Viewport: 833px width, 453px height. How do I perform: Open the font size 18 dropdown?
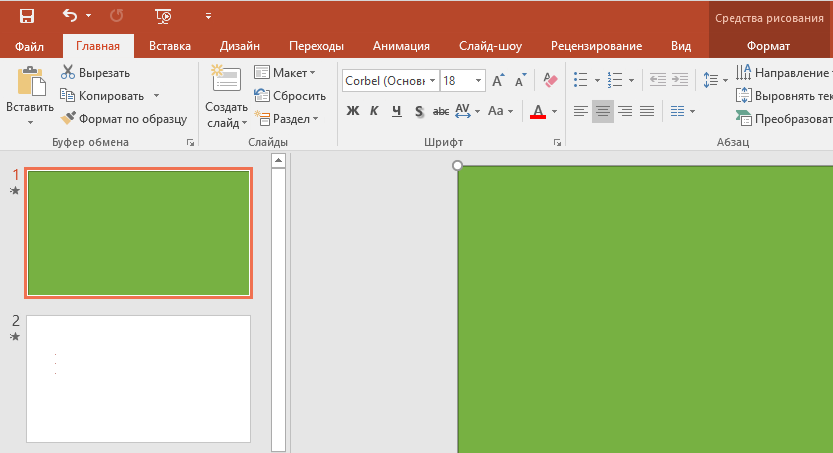click(479, 81)
